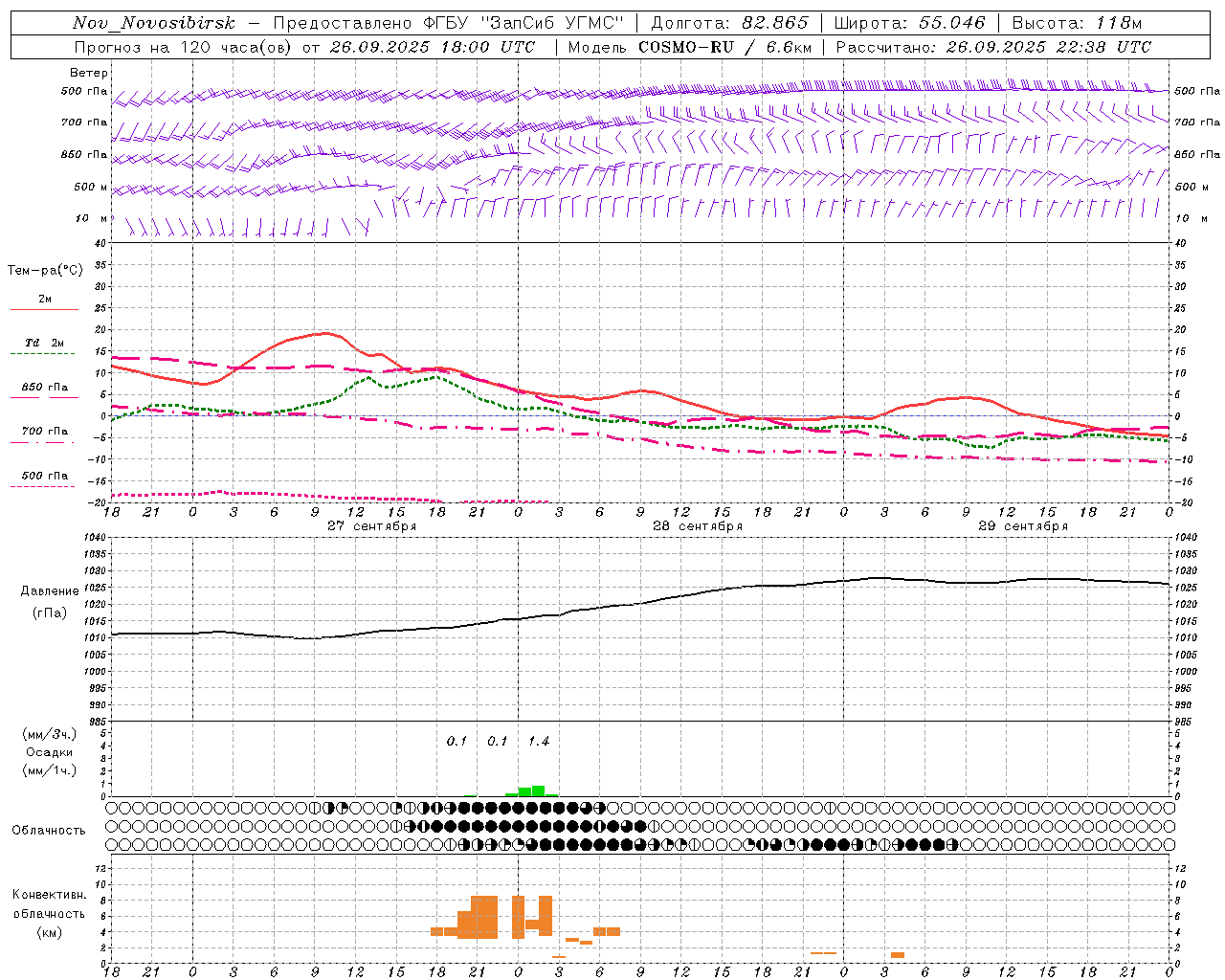This screenshot has width=1225, height=980.
Task: Click the 2м solid red line legend entry
Action: [x=44, y=302]
